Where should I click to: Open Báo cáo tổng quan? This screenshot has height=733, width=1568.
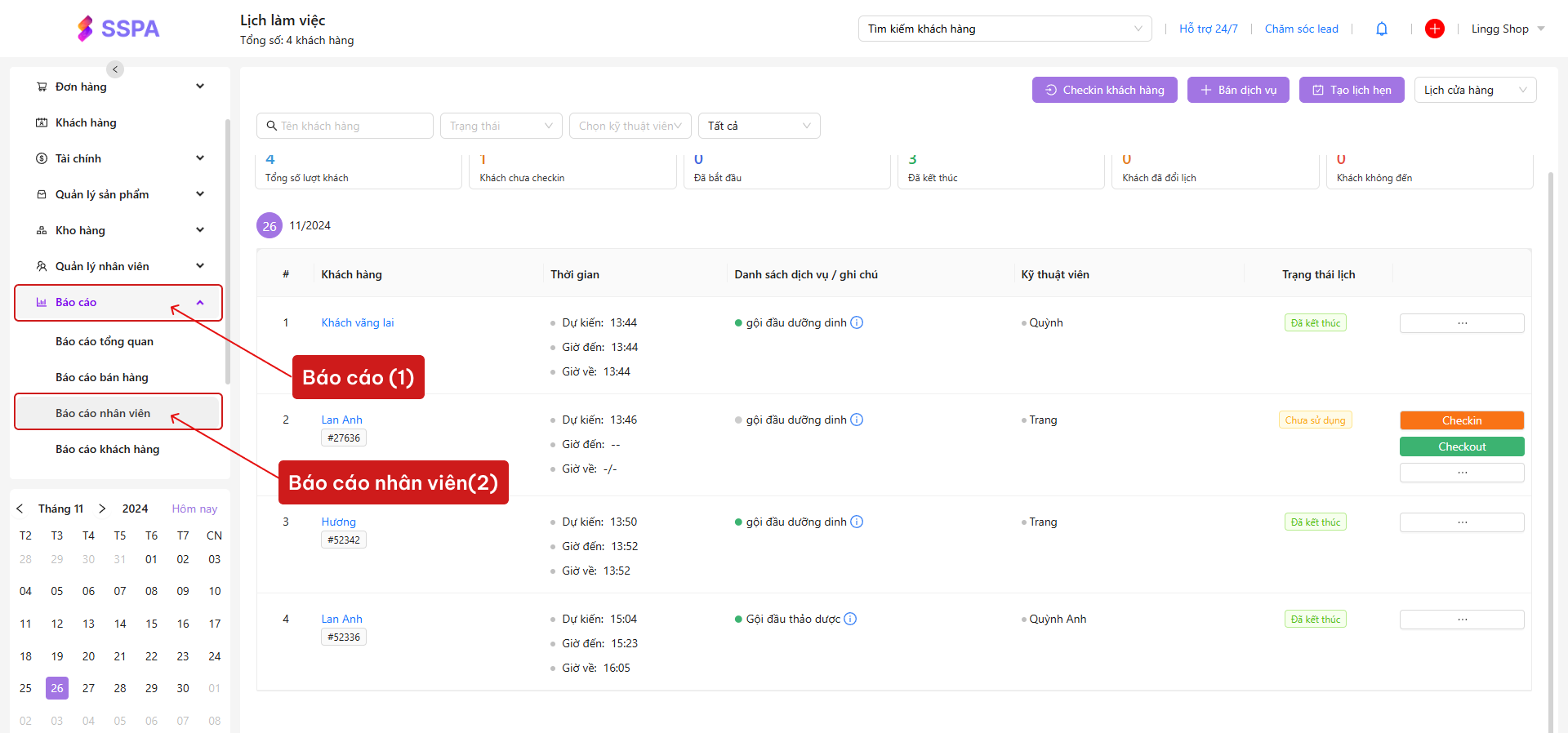pos(105,341)
